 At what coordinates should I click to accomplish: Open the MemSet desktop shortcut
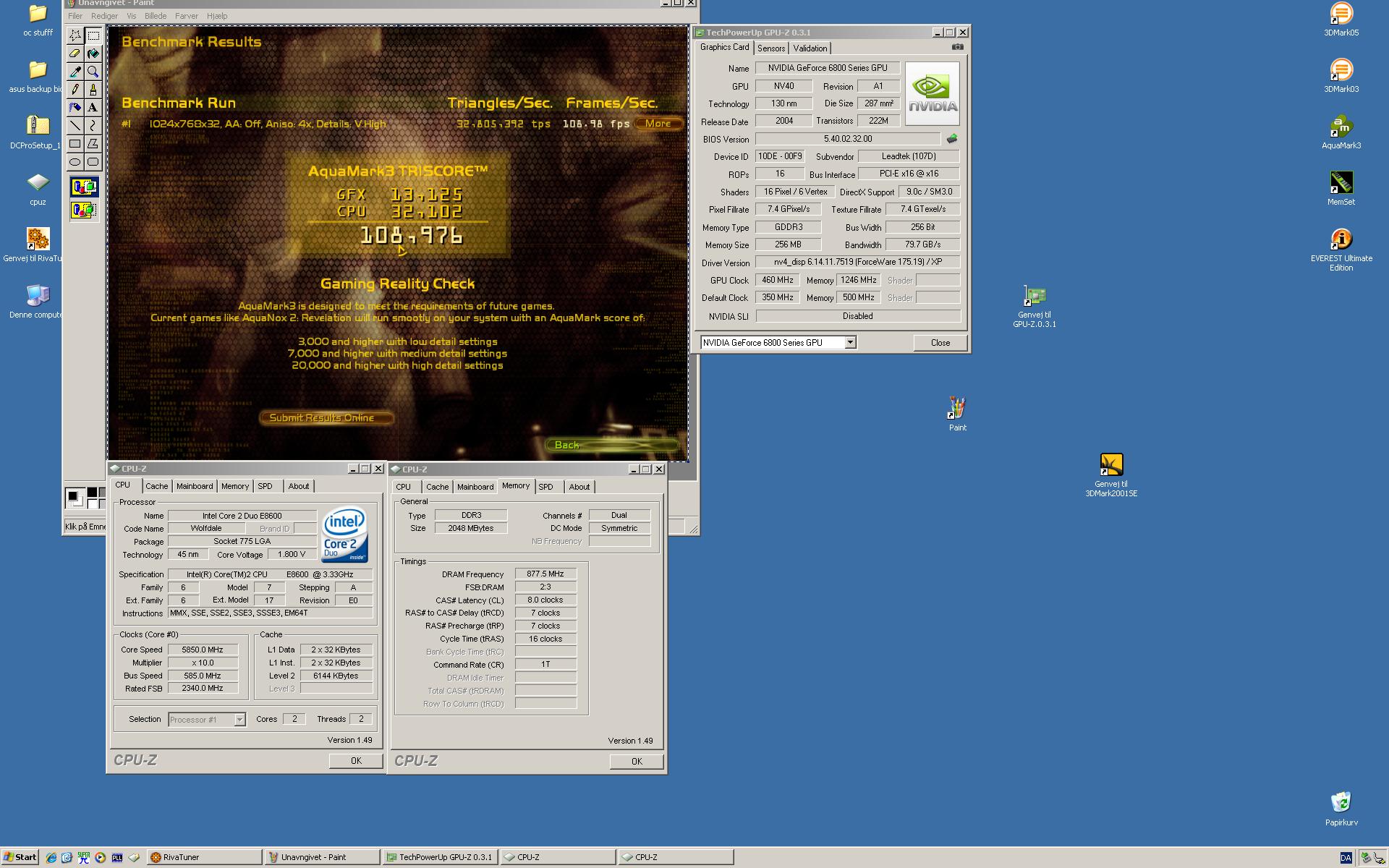1341,189
